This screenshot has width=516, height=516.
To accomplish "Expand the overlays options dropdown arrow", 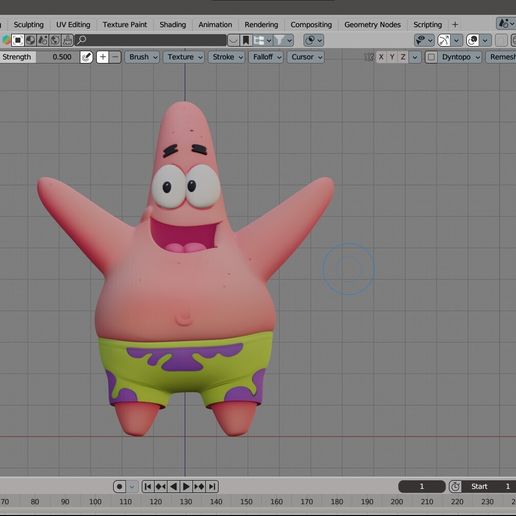I will click(485, 41).
